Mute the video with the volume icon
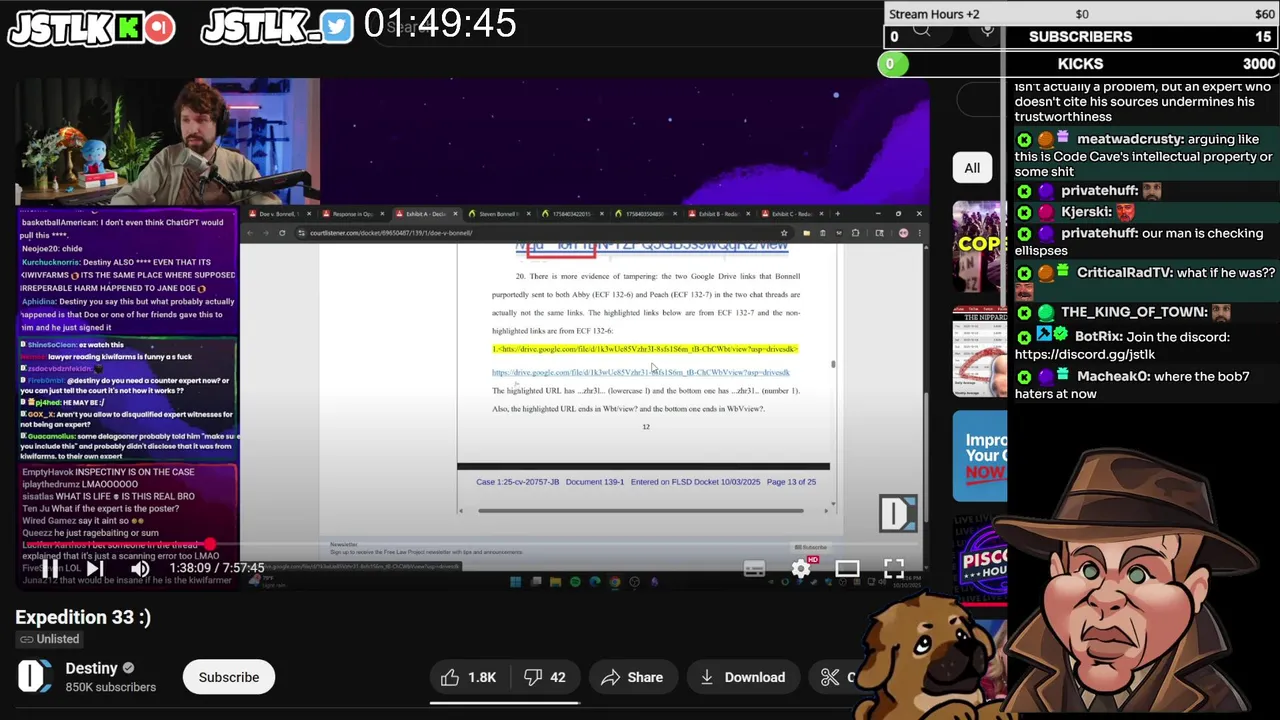 pos(140,569)
